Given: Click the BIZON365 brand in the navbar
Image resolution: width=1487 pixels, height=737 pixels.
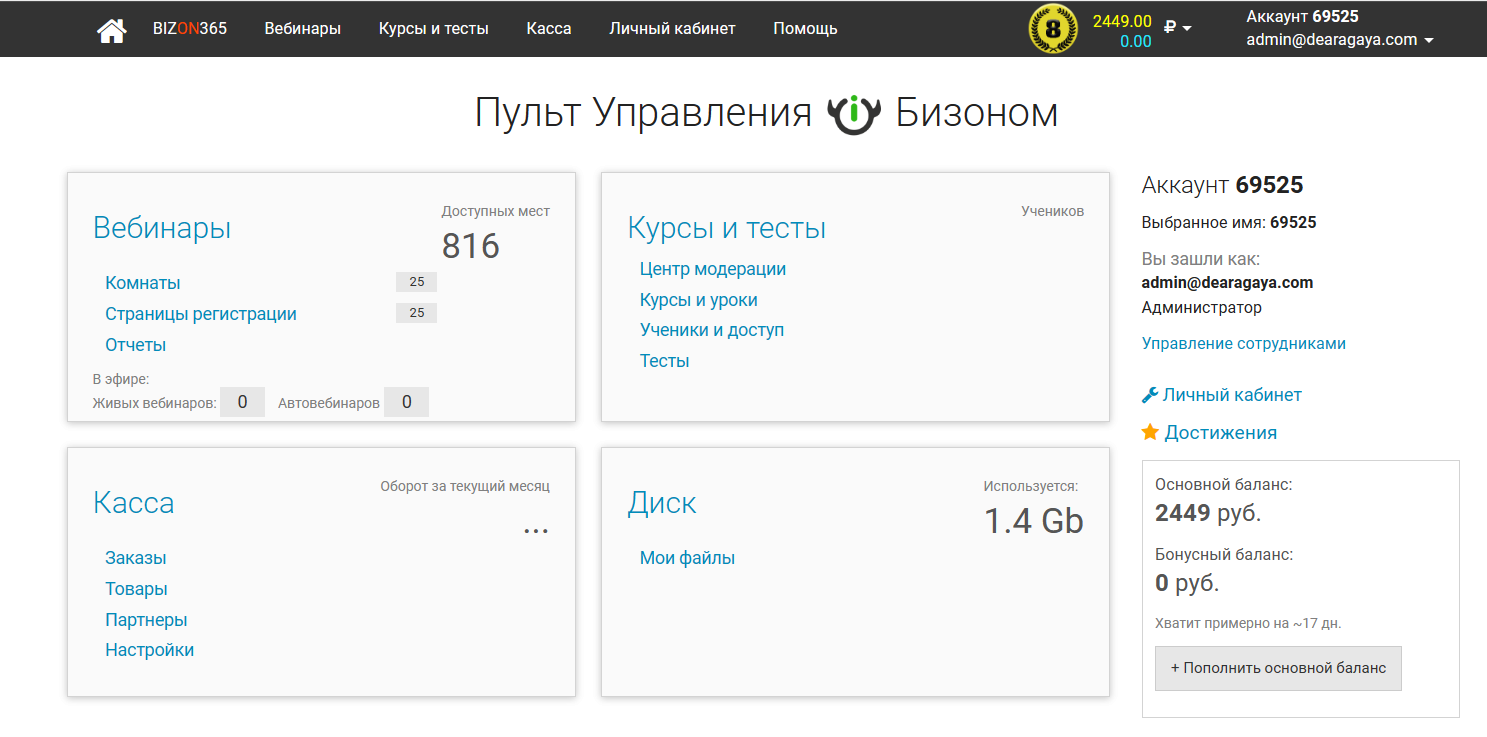Looking at the screenshot, I should click(190, 29).
